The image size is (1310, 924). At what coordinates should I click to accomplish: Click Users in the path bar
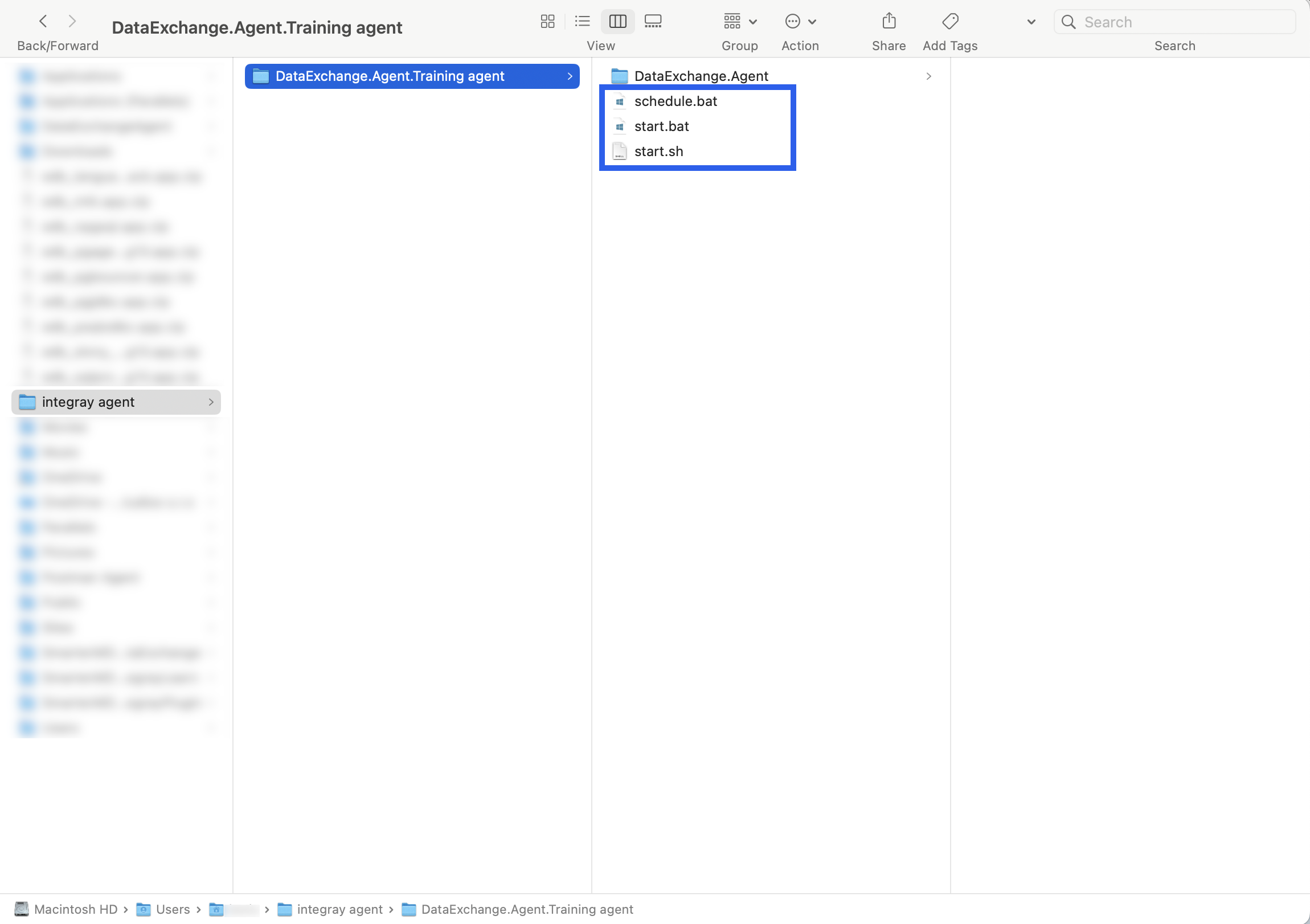click(x=173, y=909)
